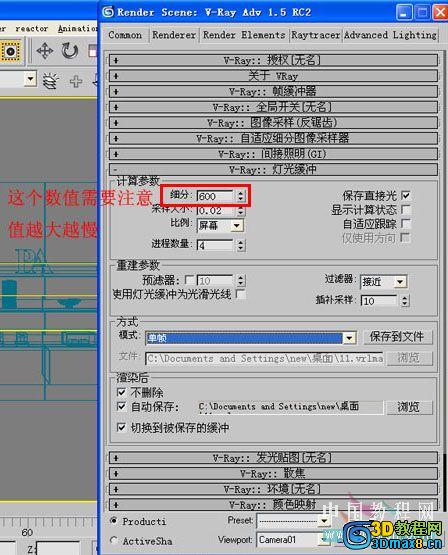Click the plus create icon in 3ds Max
The height and width of the screenshot is (555, 448).
coord(76,81)
